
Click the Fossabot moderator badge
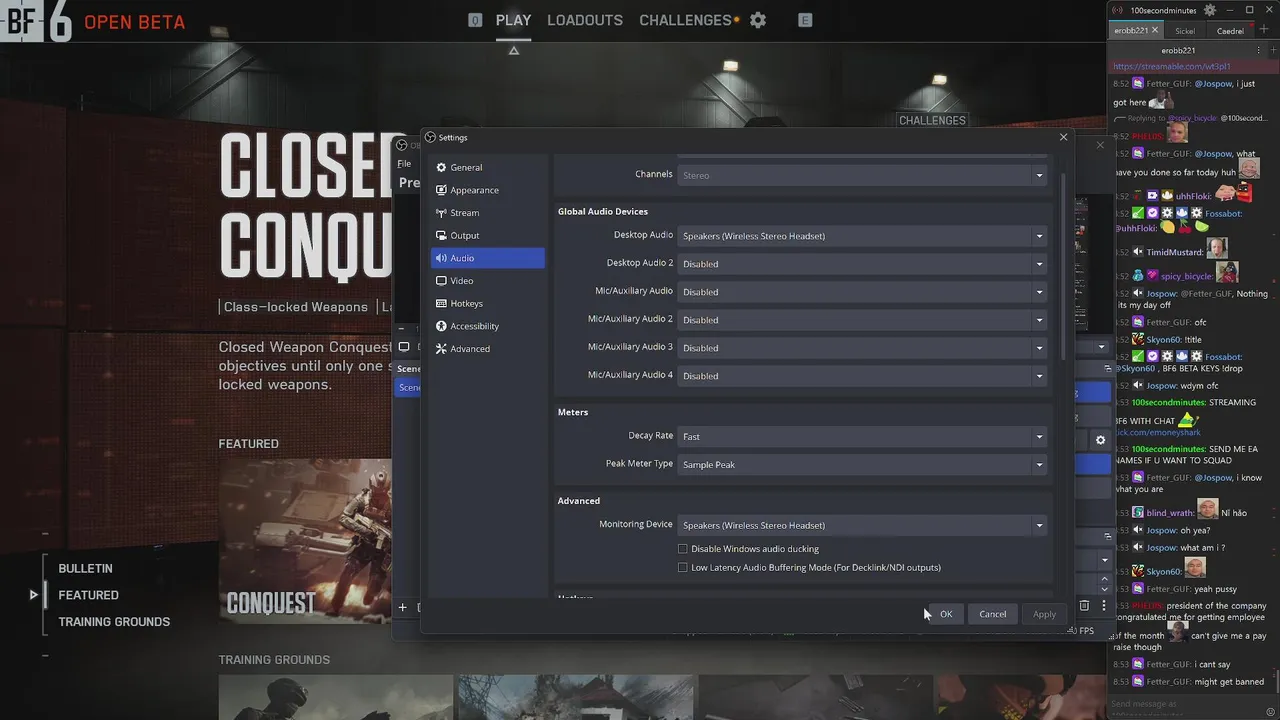coord(1138,213)
